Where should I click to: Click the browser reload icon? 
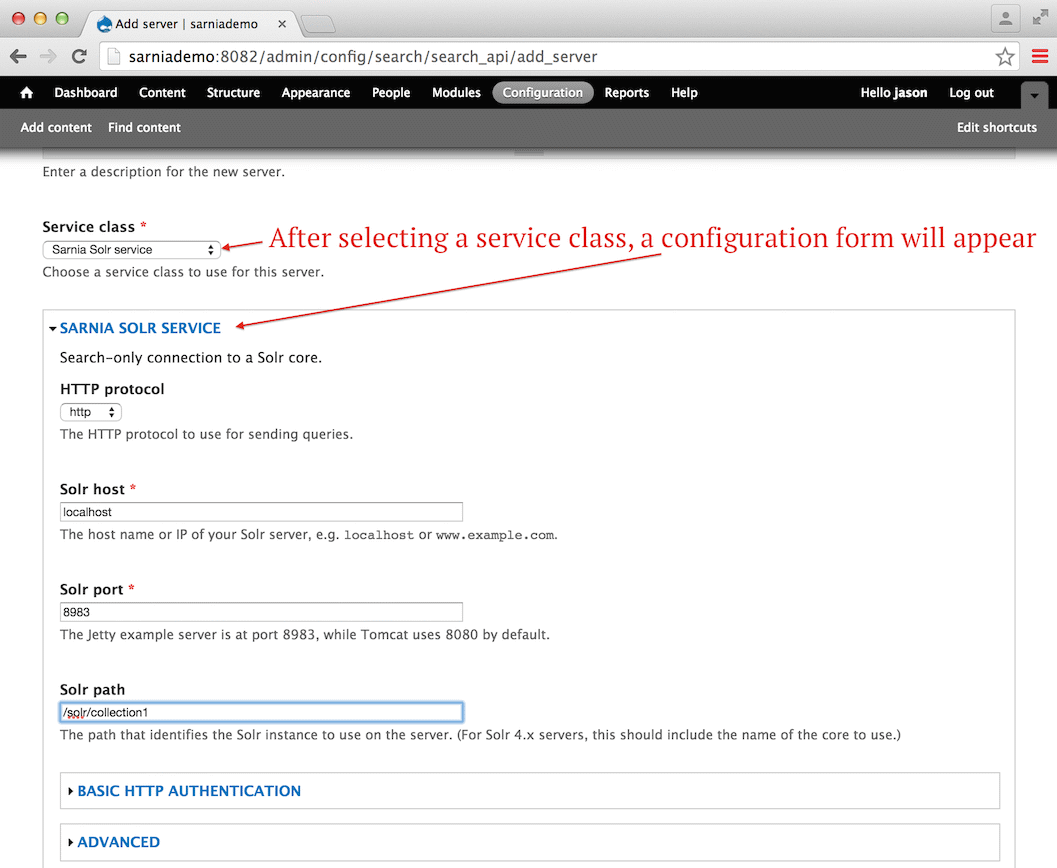[79, 57]
